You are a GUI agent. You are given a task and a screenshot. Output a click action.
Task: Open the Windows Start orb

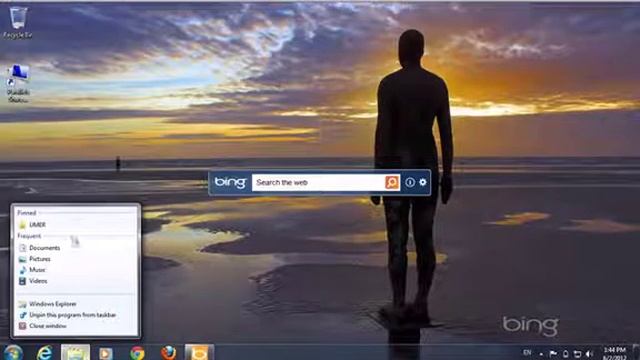click(13, 353)
